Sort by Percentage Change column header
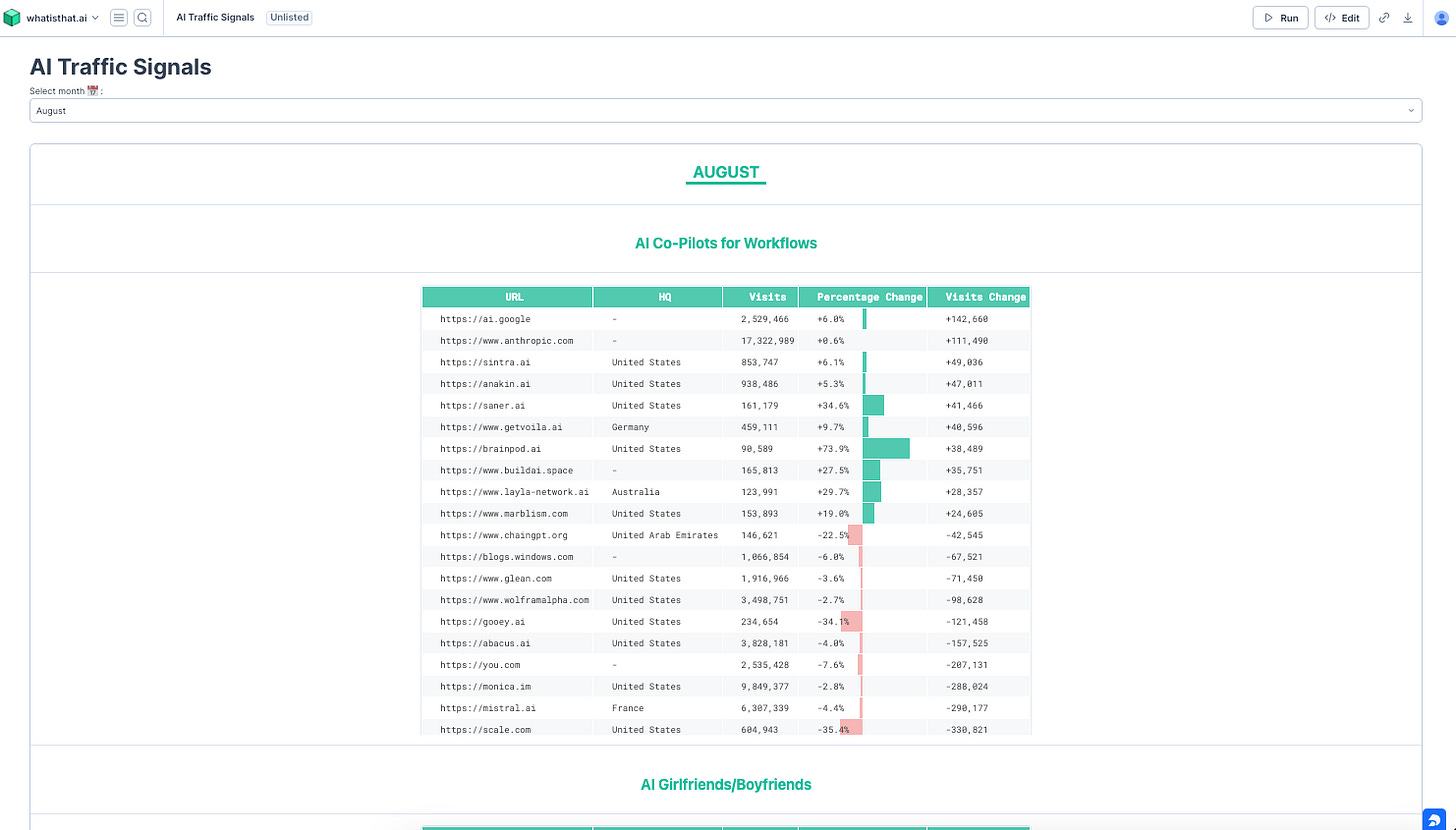1456x830 pixels. [x=863, y=297]
